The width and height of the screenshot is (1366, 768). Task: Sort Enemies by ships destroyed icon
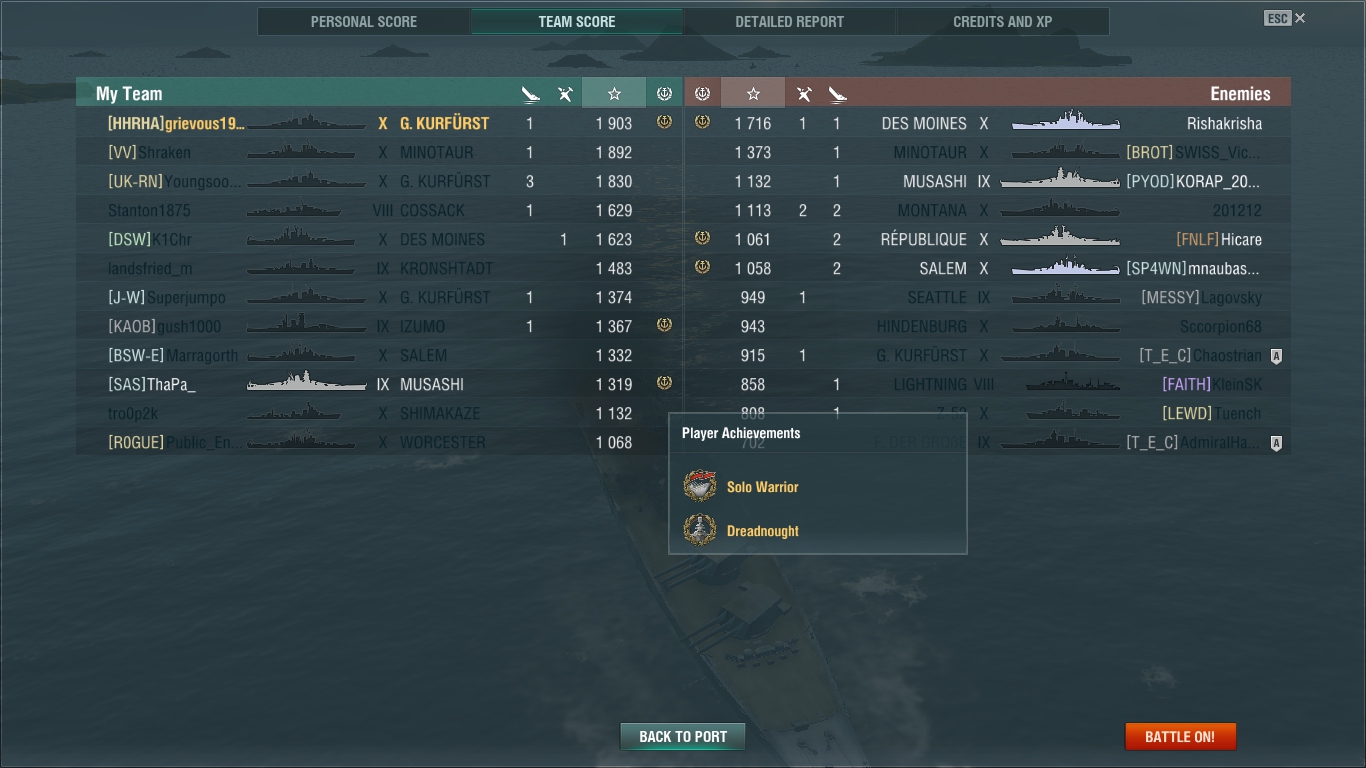(x=838, y=94)
